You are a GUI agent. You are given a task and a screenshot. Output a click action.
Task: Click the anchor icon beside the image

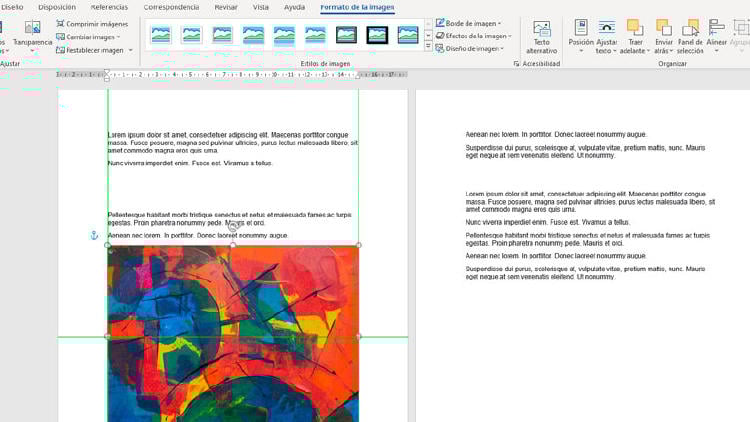[94, 235]
